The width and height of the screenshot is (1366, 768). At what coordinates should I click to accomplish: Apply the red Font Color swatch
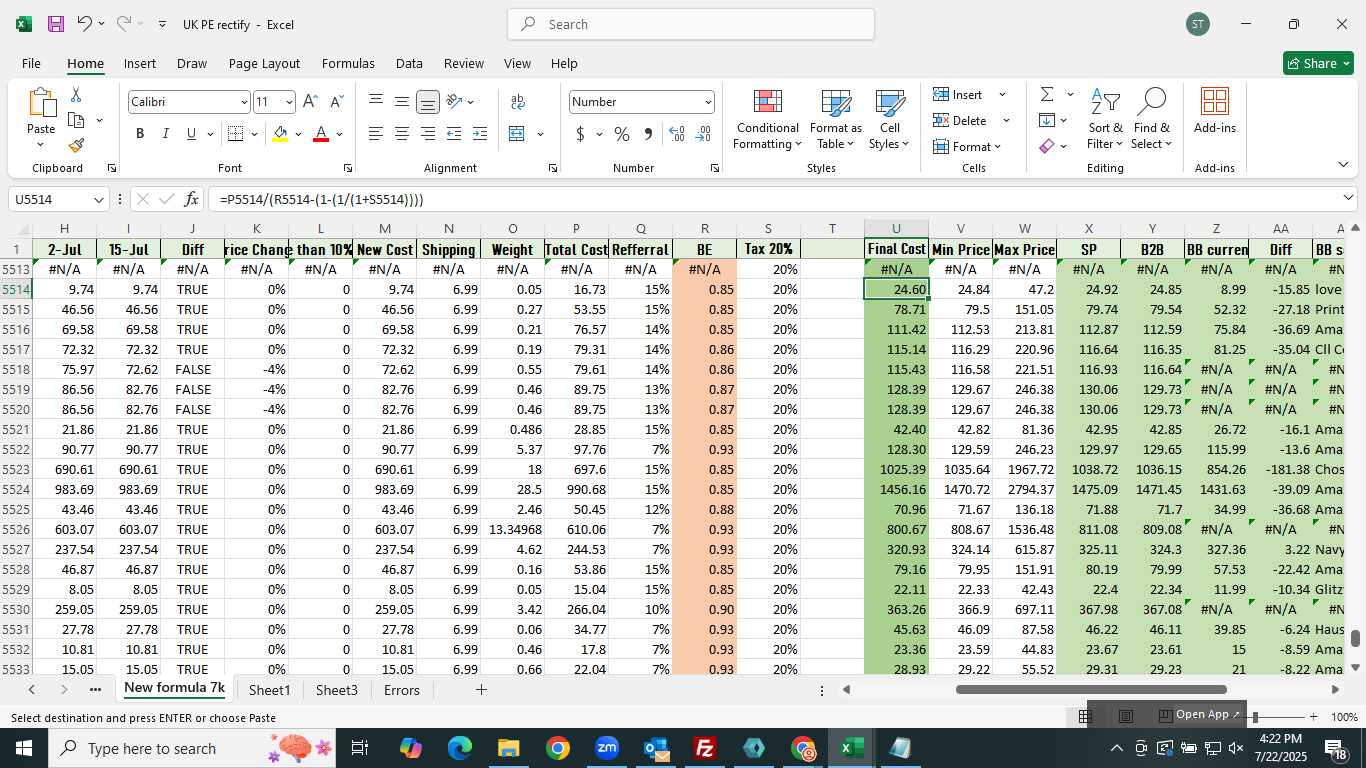click(321, 134)
